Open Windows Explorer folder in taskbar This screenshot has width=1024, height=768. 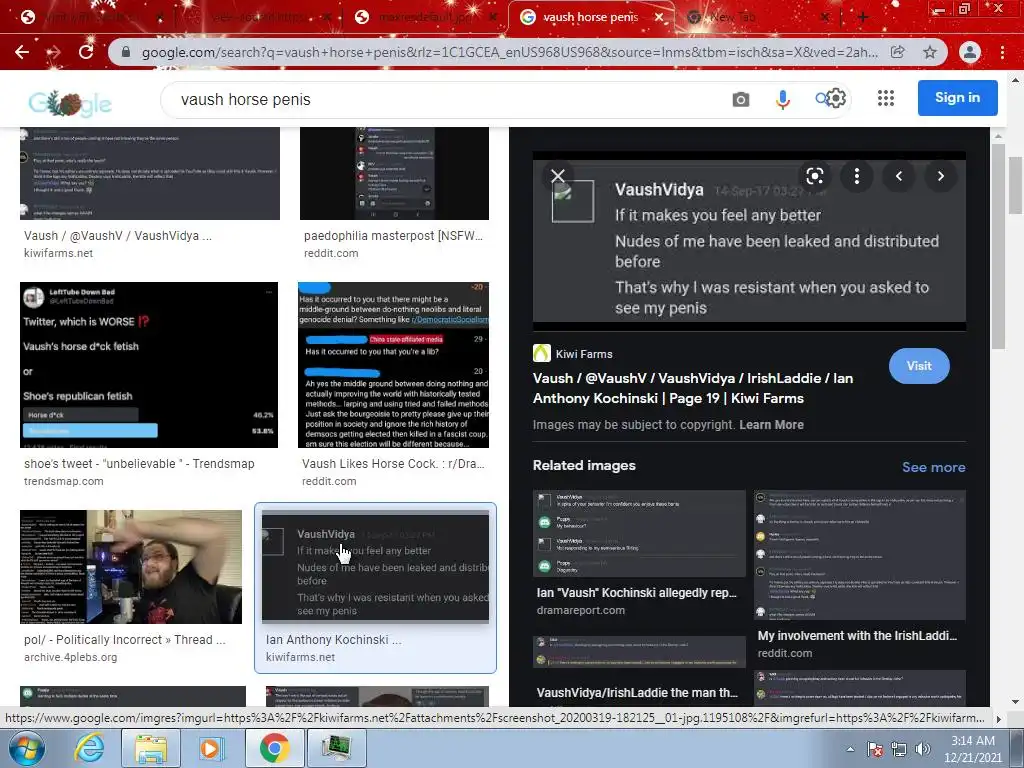[x=151, y=748]
